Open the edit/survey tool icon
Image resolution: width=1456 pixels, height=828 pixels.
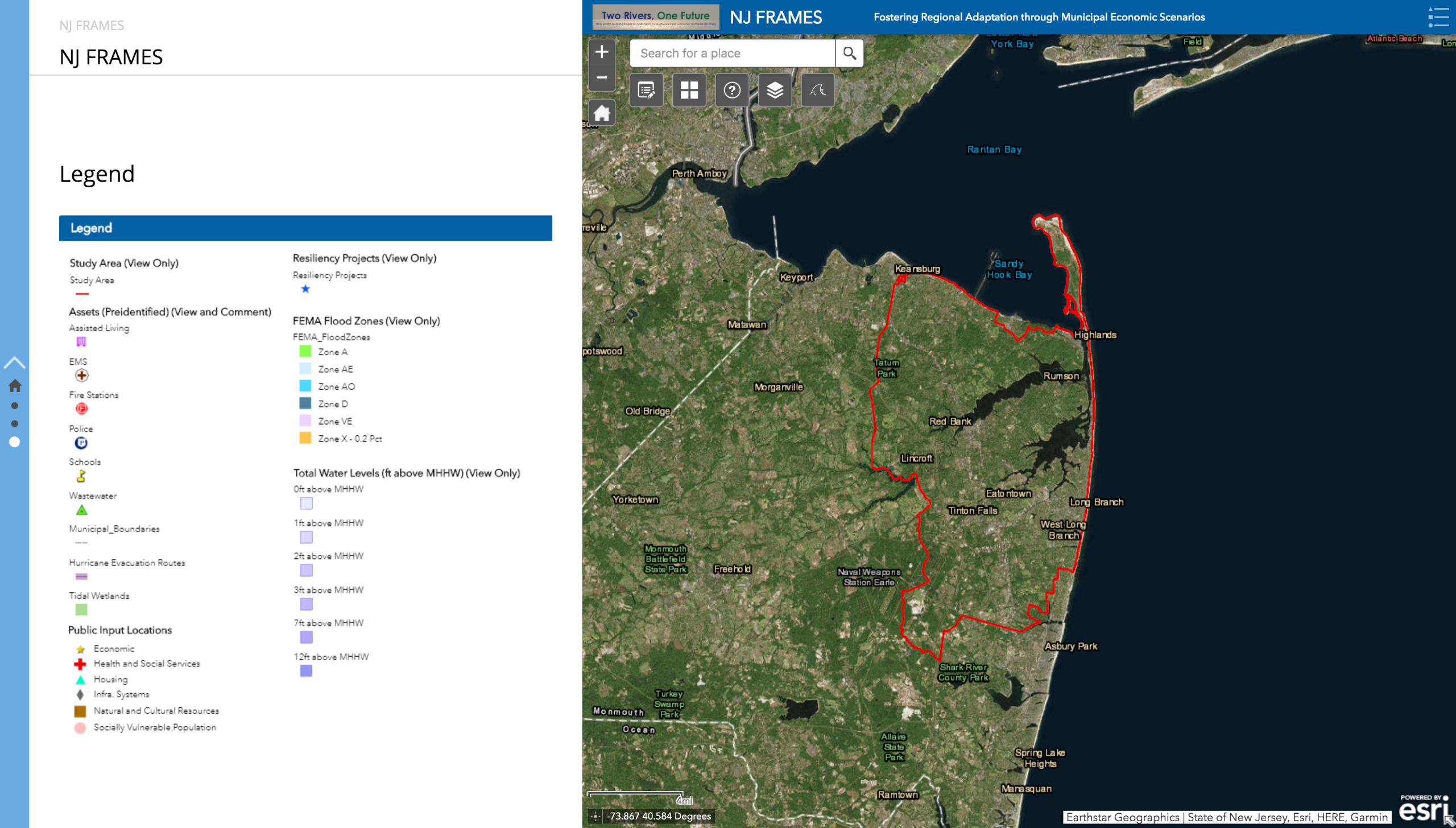pyautogui.click(x=646, y=90)
